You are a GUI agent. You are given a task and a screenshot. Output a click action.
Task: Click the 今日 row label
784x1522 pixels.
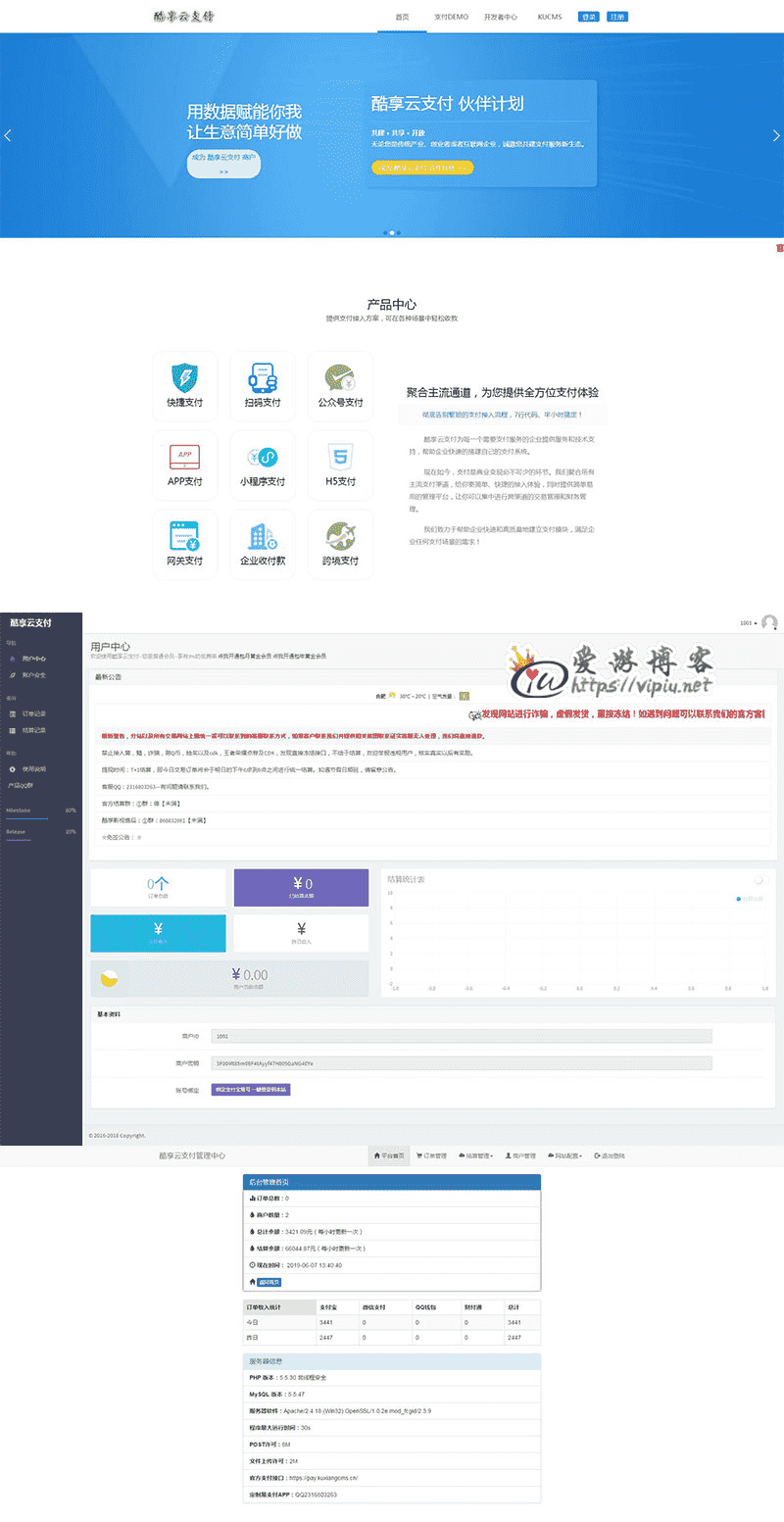pyautogui.click(x=251, y=1322)
